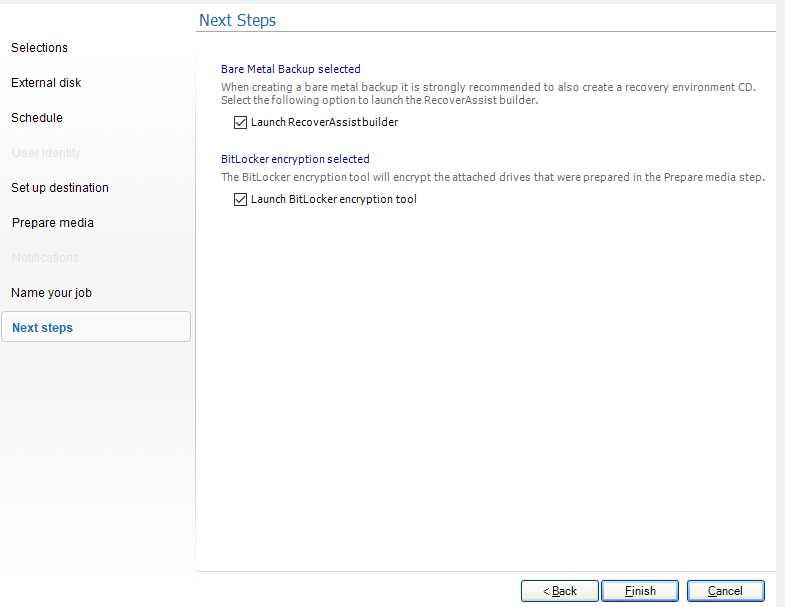Go to the Prepare media step
This screenshot has height=607, width=785.
pyautogui.click(x=53, y=223)
